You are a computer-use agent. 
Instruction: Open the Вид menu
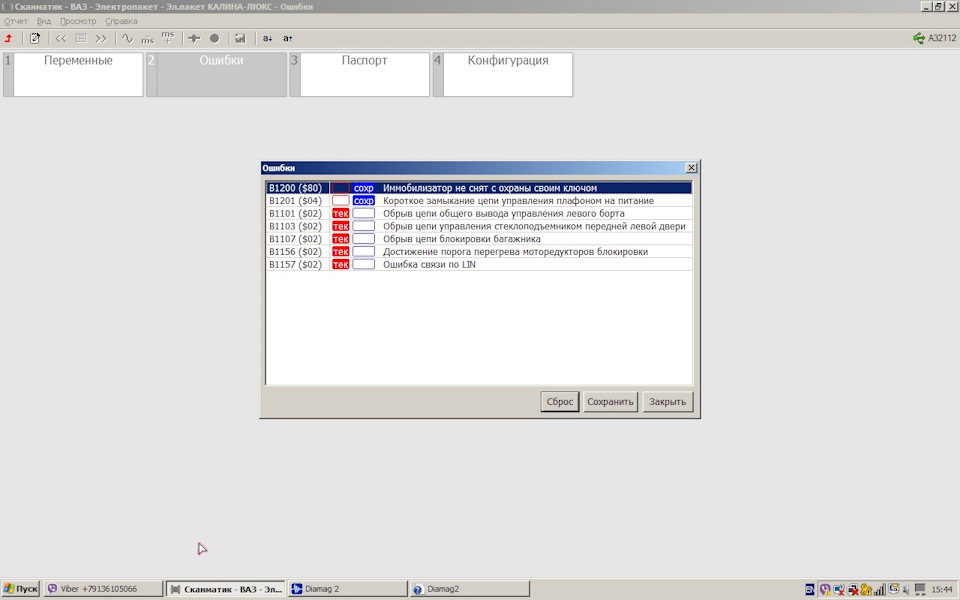(43, 21)
